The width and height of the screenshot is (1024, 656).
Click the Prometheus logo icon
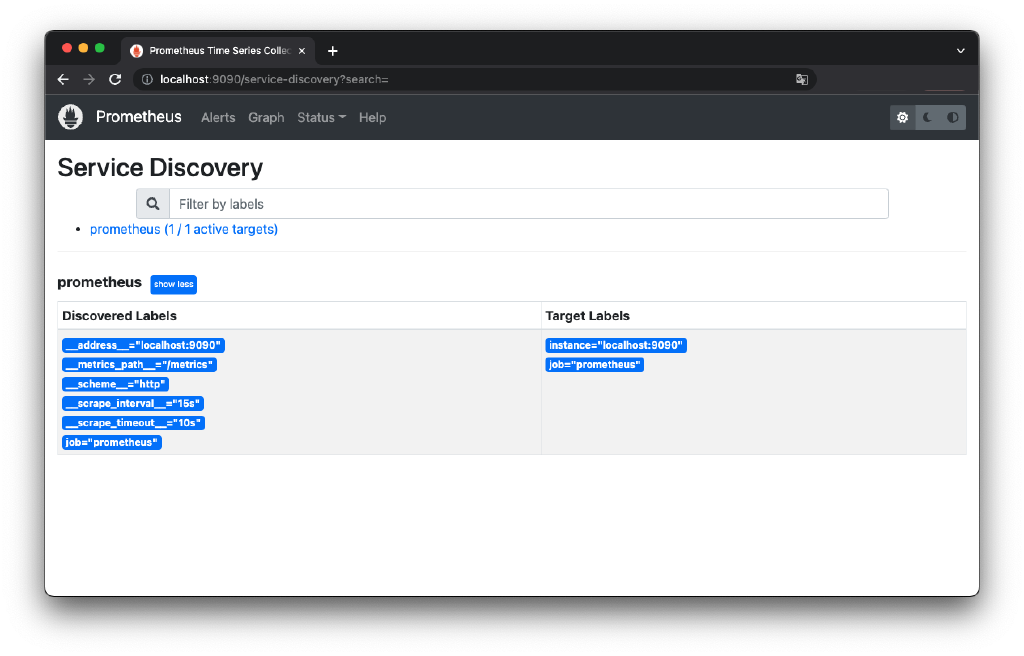click(70, 117)
